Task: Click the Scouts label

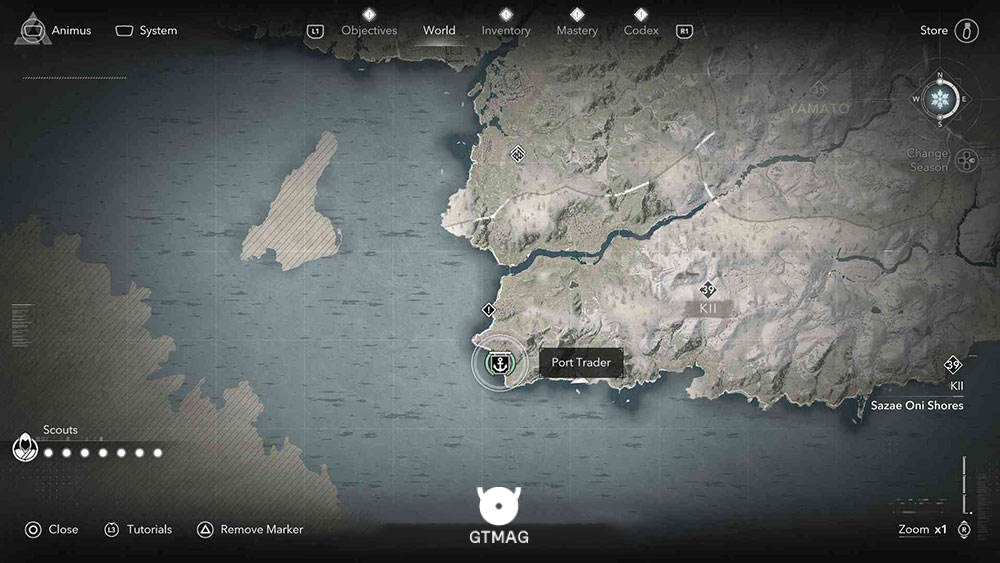Action: coord(60,430)
